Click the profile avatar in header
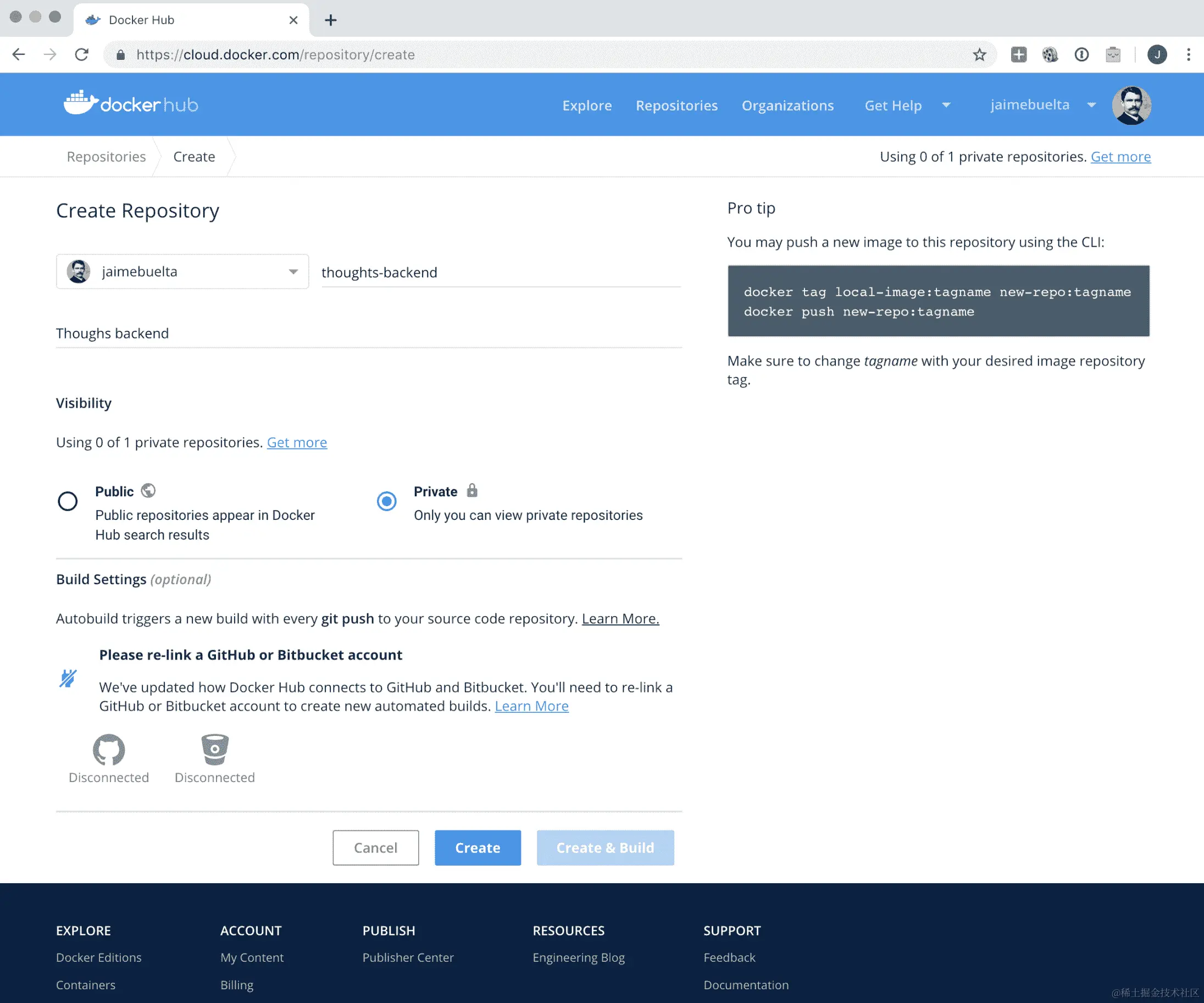Viewport: 1204px width, 1003px height. [x=1130, y=105]
